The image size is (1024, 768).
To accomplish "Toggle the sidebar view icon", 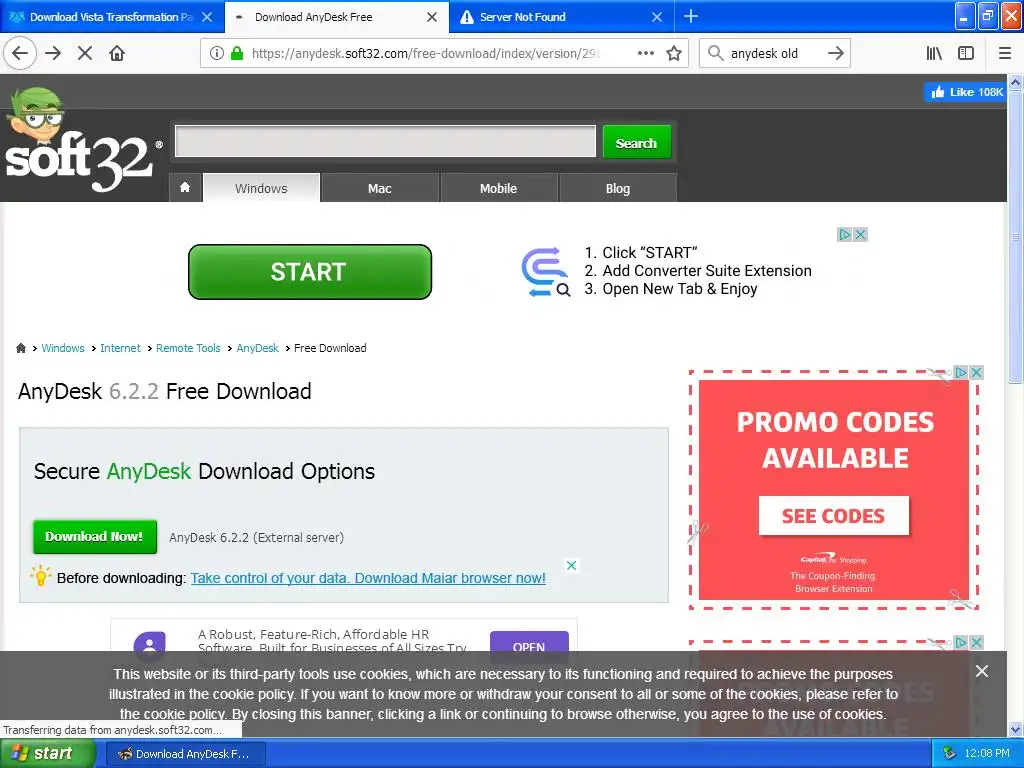I will 966,53.
